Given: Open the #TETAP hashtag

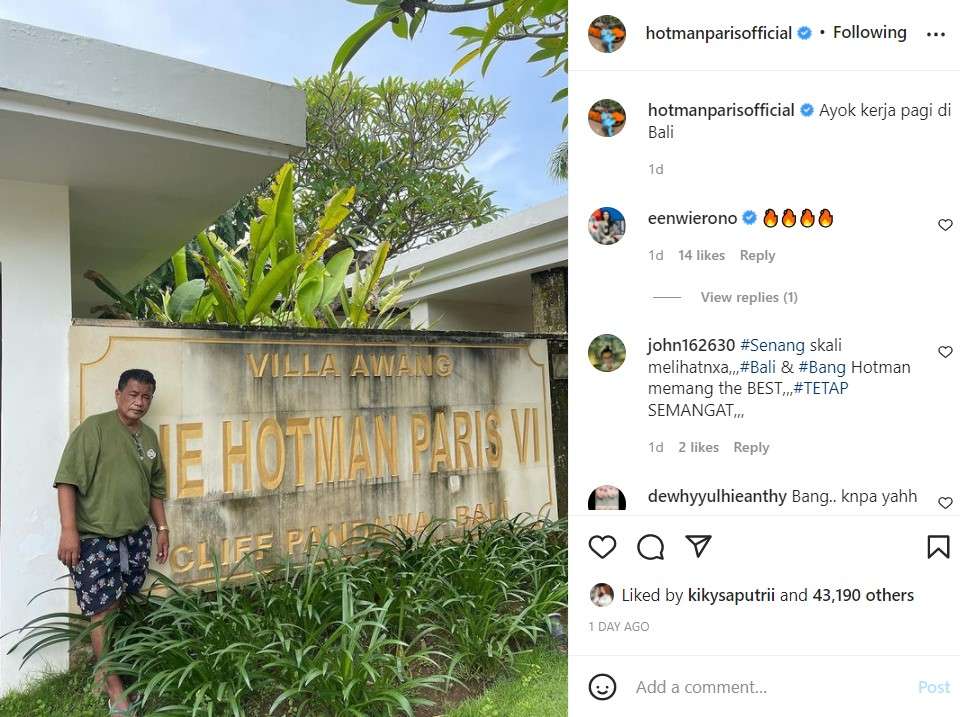Looking at the screenshot, I should click(820, 388).
